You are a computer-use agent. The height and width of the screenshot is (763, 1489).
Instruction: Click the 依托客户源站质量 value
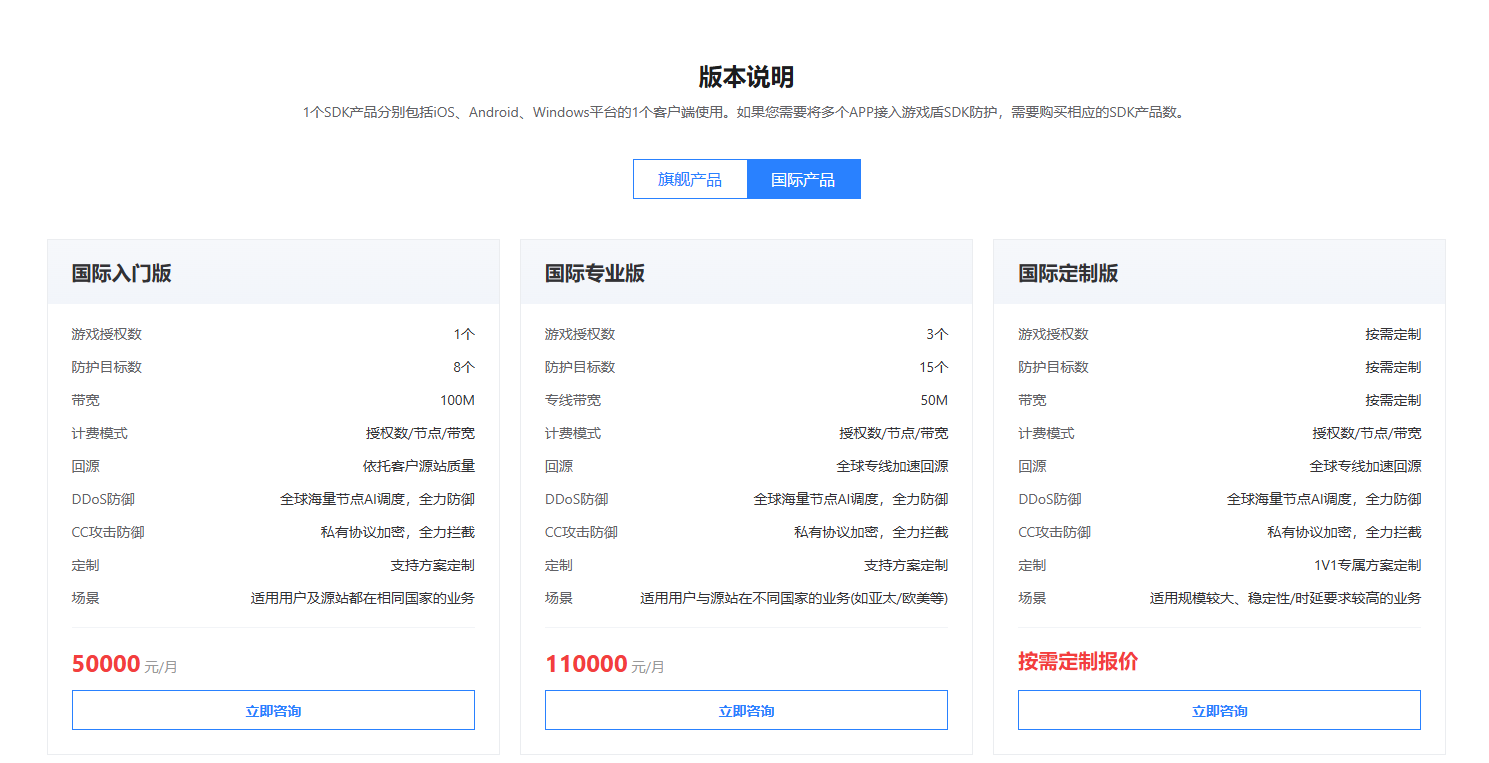point(418,467)
